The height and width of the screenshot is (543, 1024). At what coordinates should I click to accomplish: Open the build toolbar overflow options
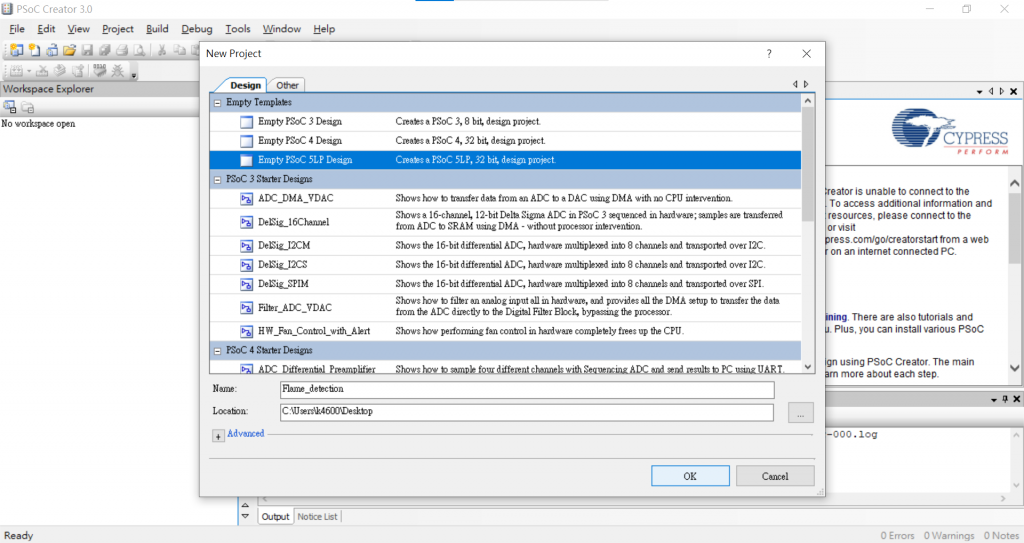pyautogui.click(x=134, y=76)
